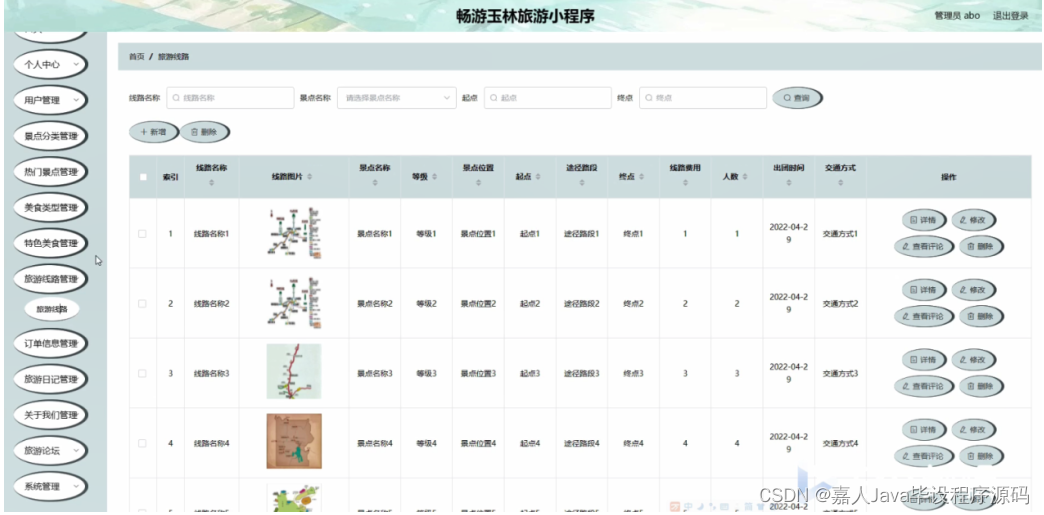Open route image thumbnail for 线路名称1
This screenshot has width=1044, height=515.
click(x=294, y=233)
